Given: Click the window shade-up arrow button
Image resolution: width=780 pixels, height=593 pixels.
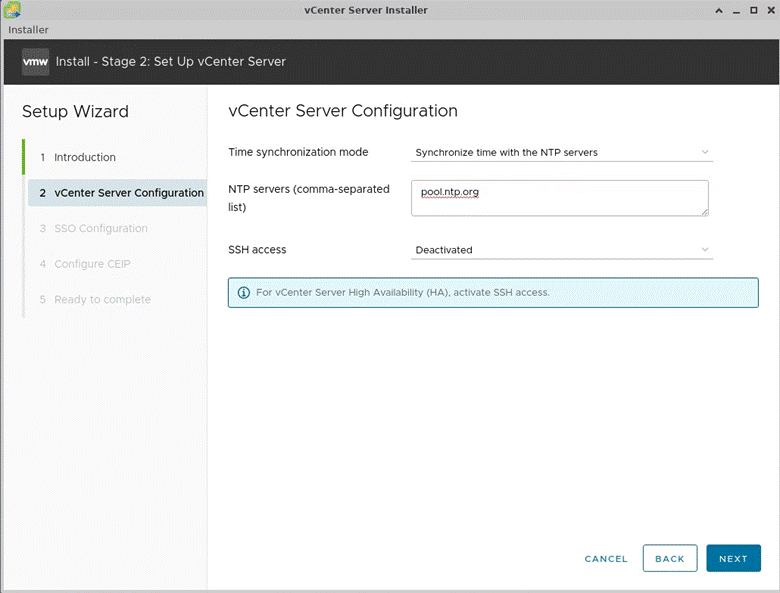Looking at the screenshot, I should coord(719,10).
